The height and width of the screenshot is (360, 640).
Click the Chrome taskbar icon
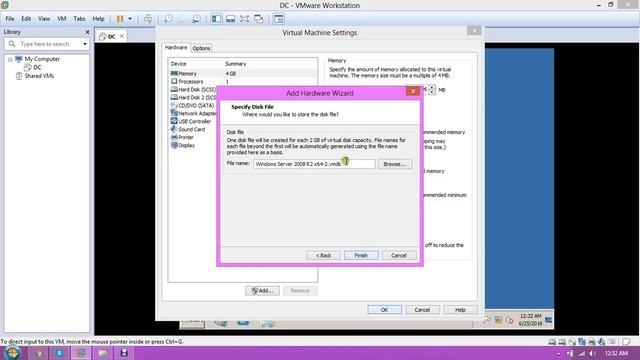point(38,353)
